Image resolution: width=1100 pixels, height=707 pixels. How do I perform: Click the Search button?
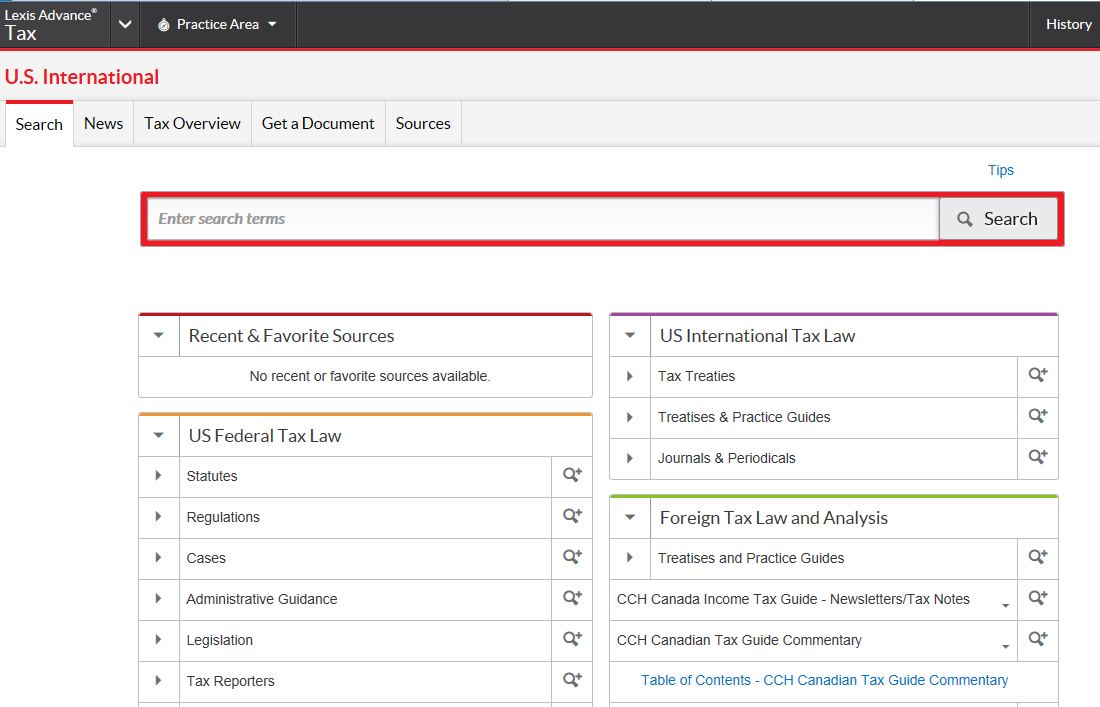998,219
